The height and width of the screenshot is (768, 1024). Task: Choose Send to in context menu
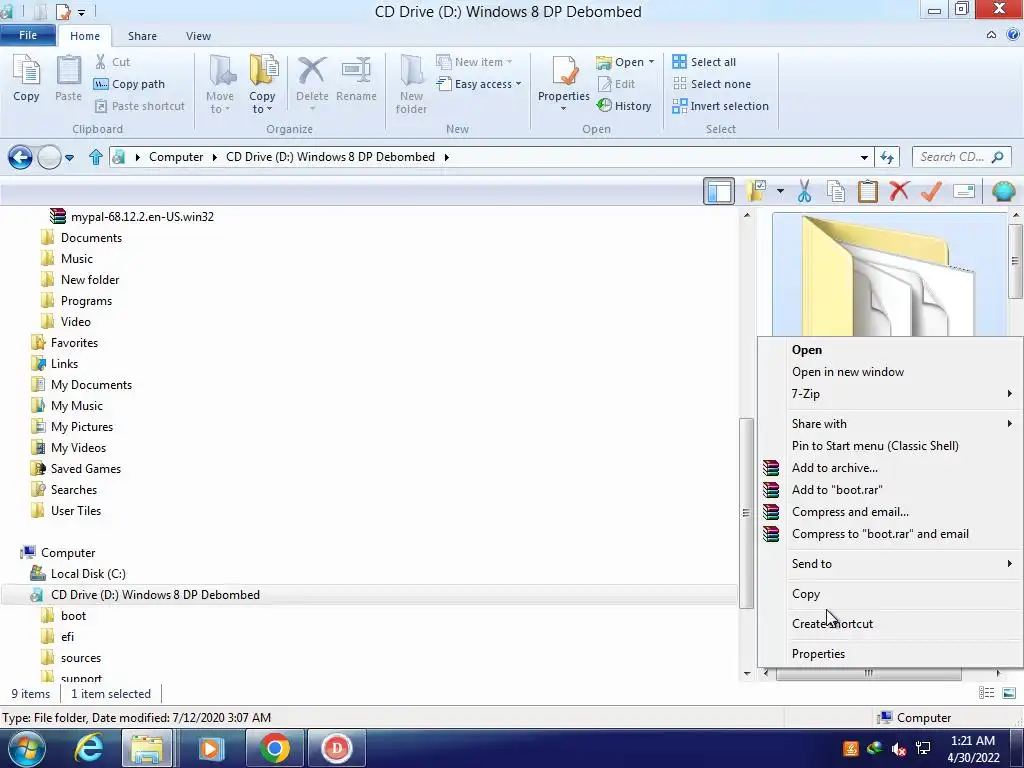890,564
